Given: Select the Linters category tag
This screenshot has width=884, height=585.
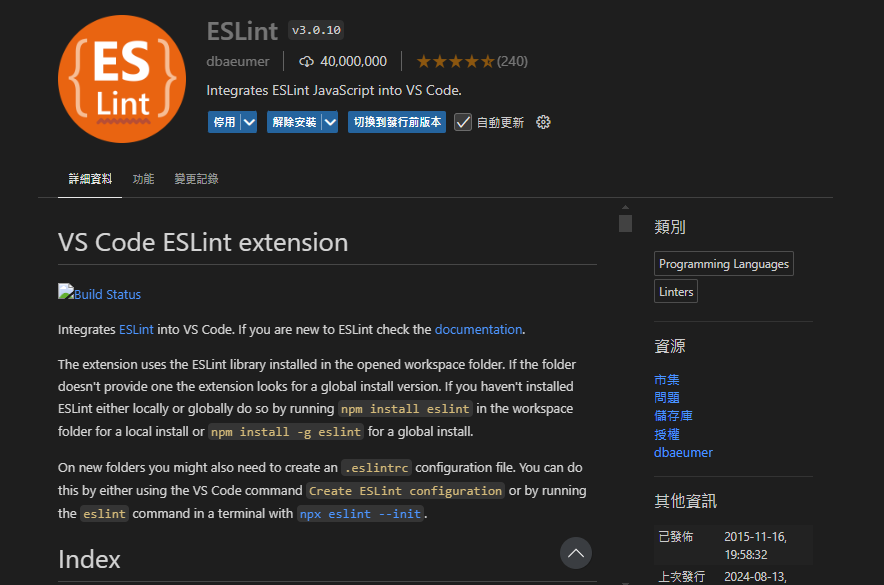Looking at the screenshot, I should [676, 291].
